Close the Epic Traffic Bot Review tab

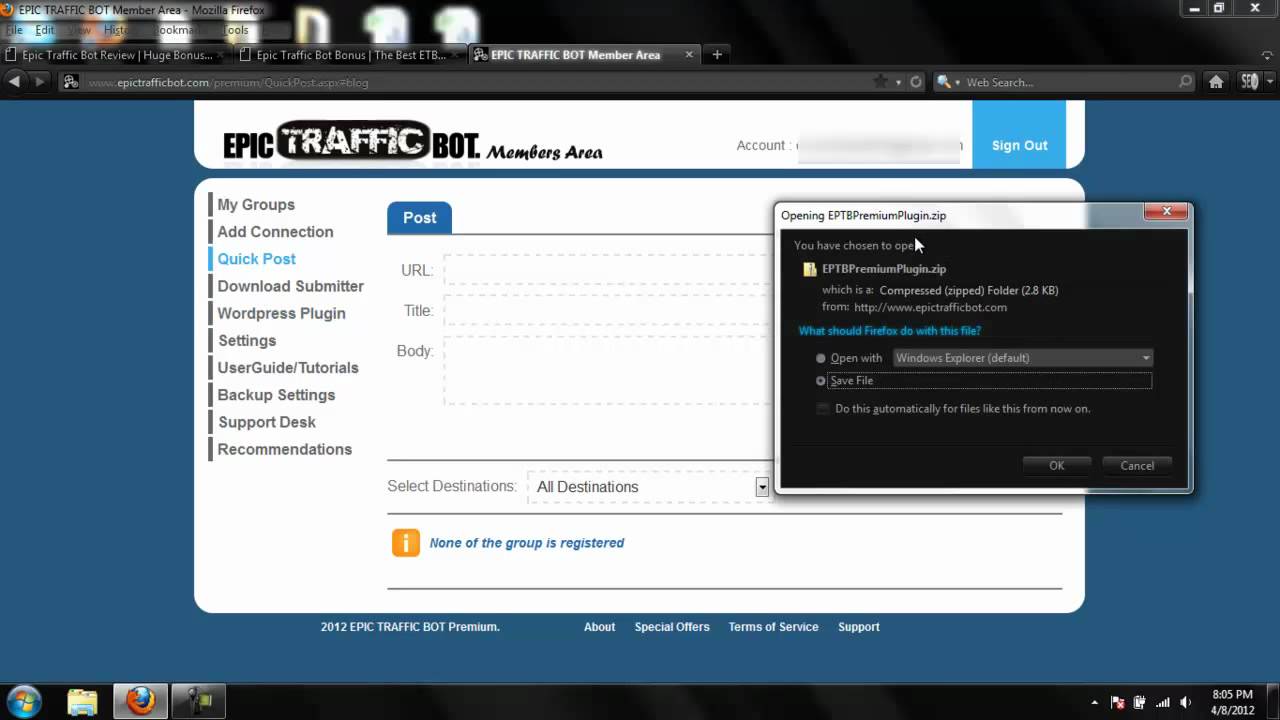coord(222,55)
